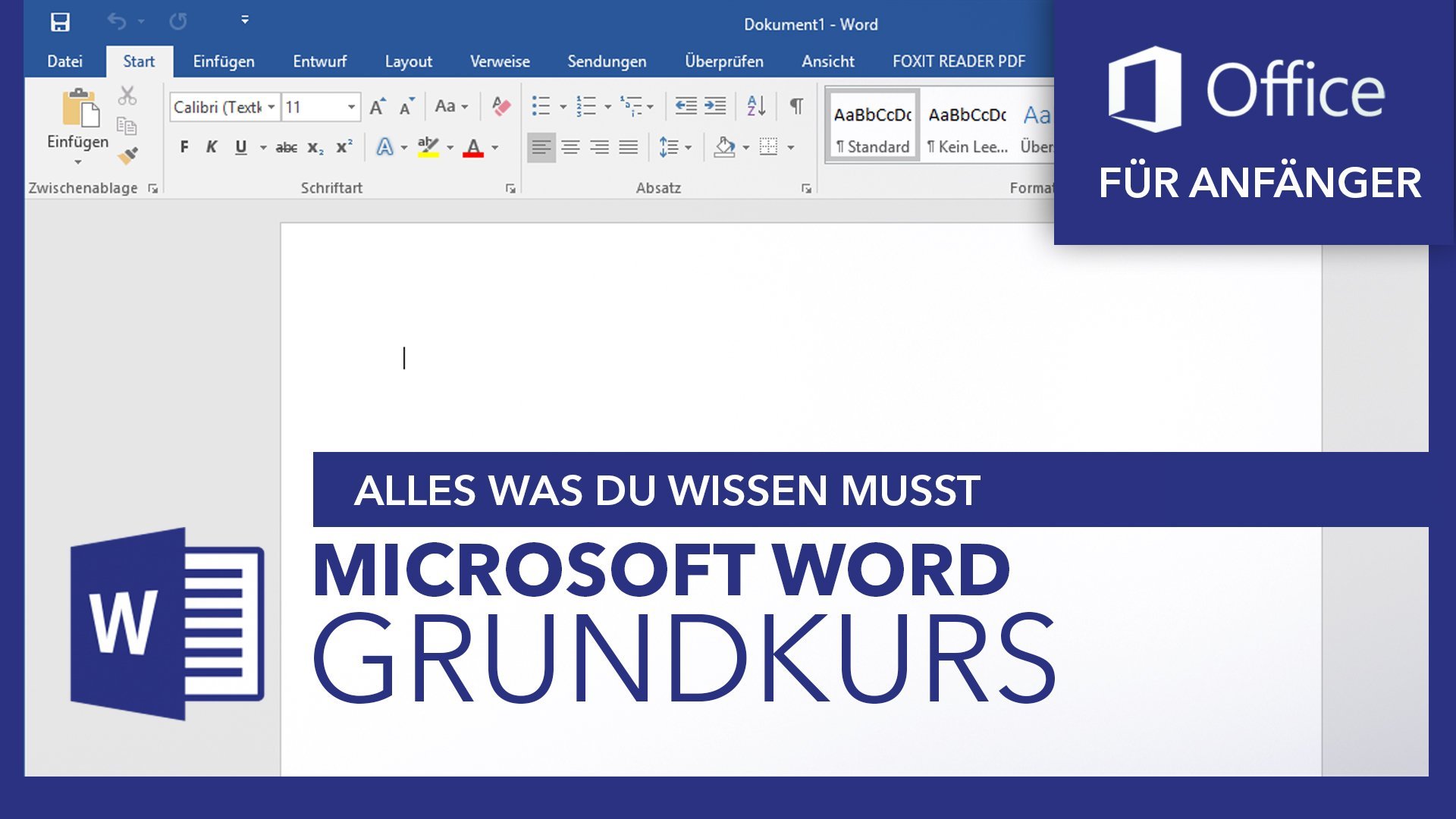Click the Grow Font icon
The width and height of the screenshot is (1456, 819).
tap(377, 107)
